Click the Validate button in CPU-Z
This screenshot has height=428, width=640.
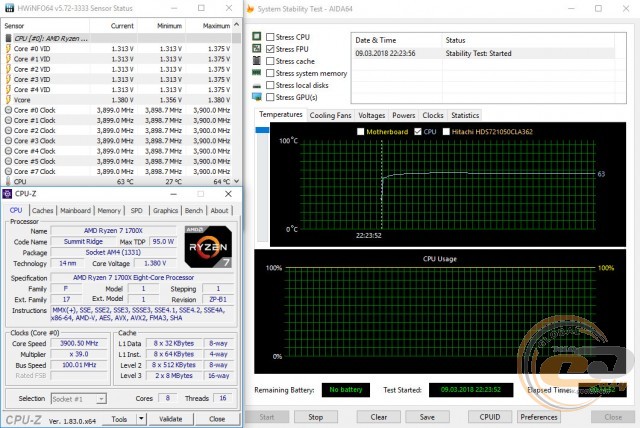[170, 419]
